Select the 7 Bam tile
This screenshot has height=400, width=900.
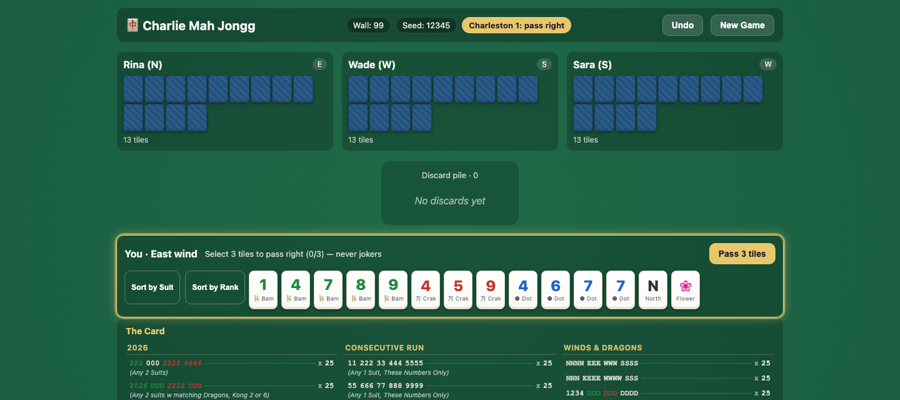coord(328,290)
